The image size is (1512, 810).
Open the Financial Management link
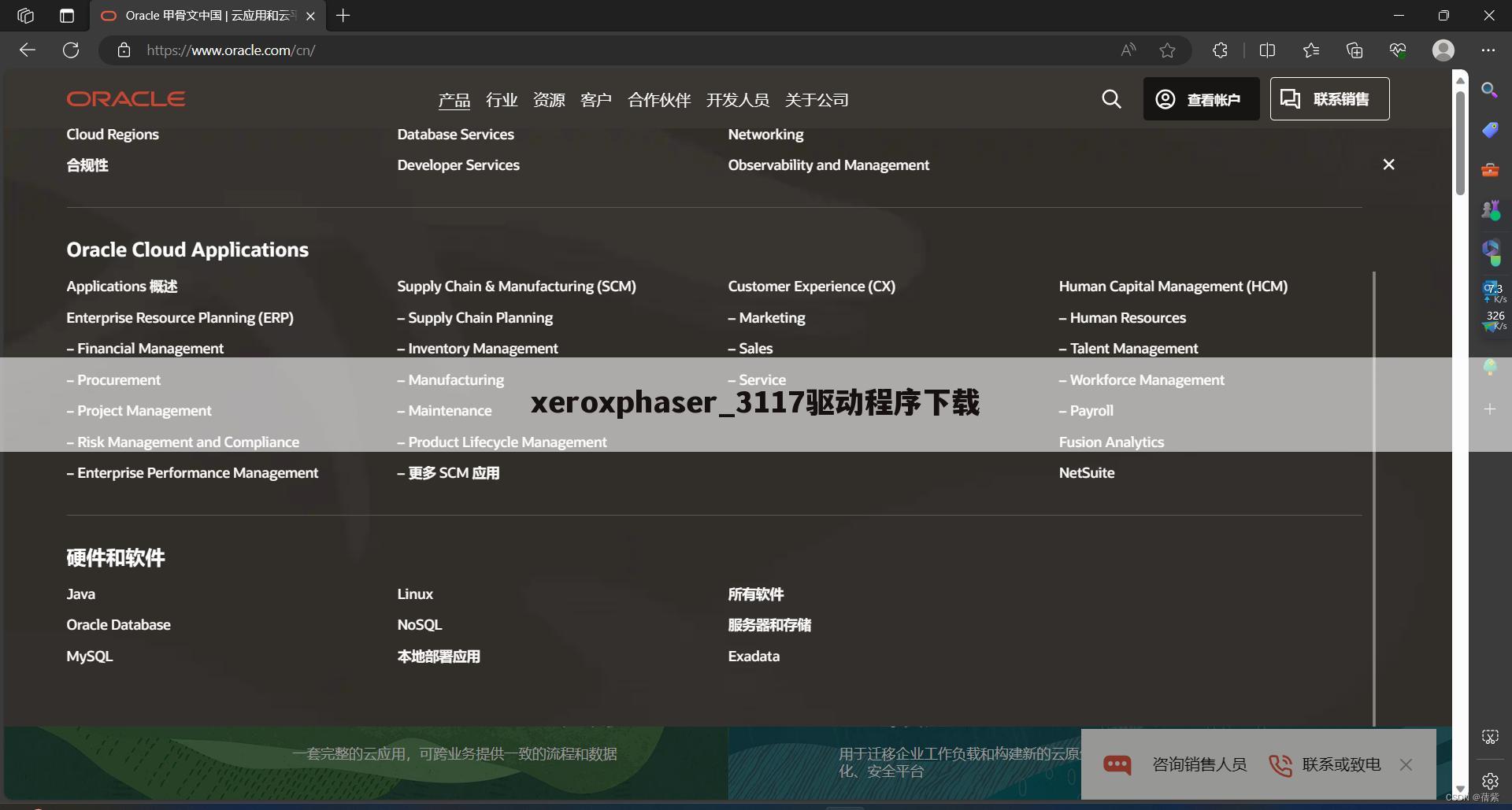(x=145, y=349)
